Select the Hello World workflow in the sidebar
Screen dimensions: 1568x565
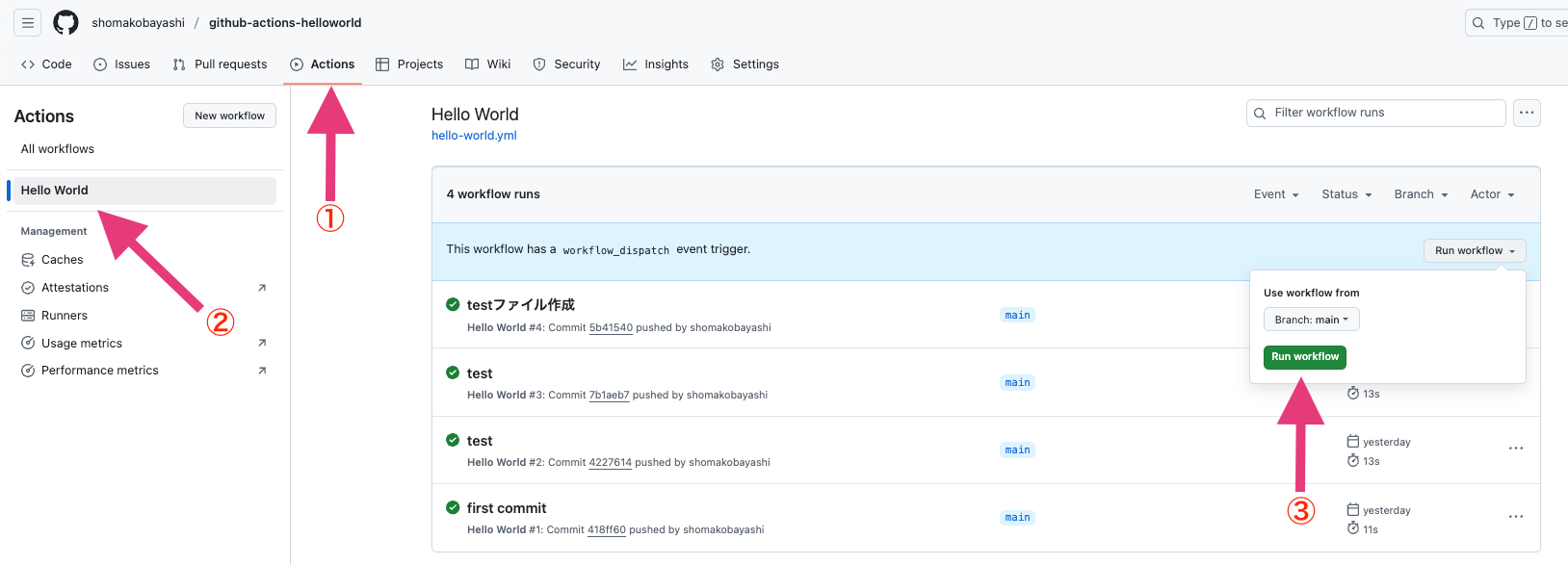pyautogui.click(x=144, y=191)
